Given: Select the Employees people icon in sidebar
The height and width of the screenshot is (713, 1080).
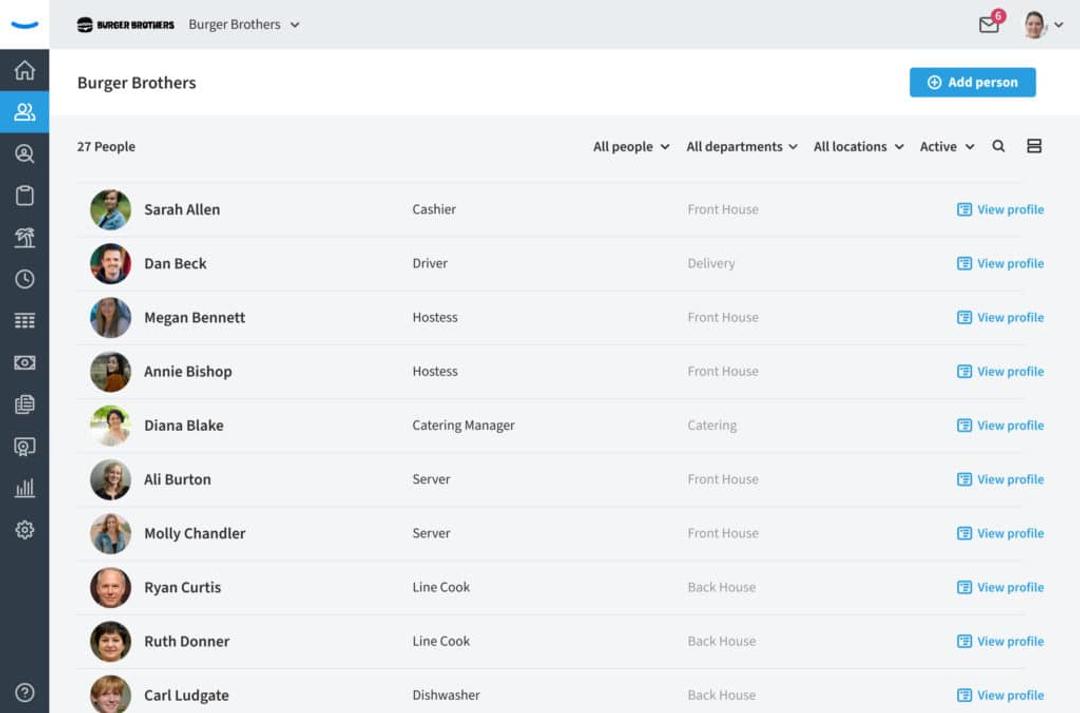Looking at the screenshot, I should pos(24,112).
